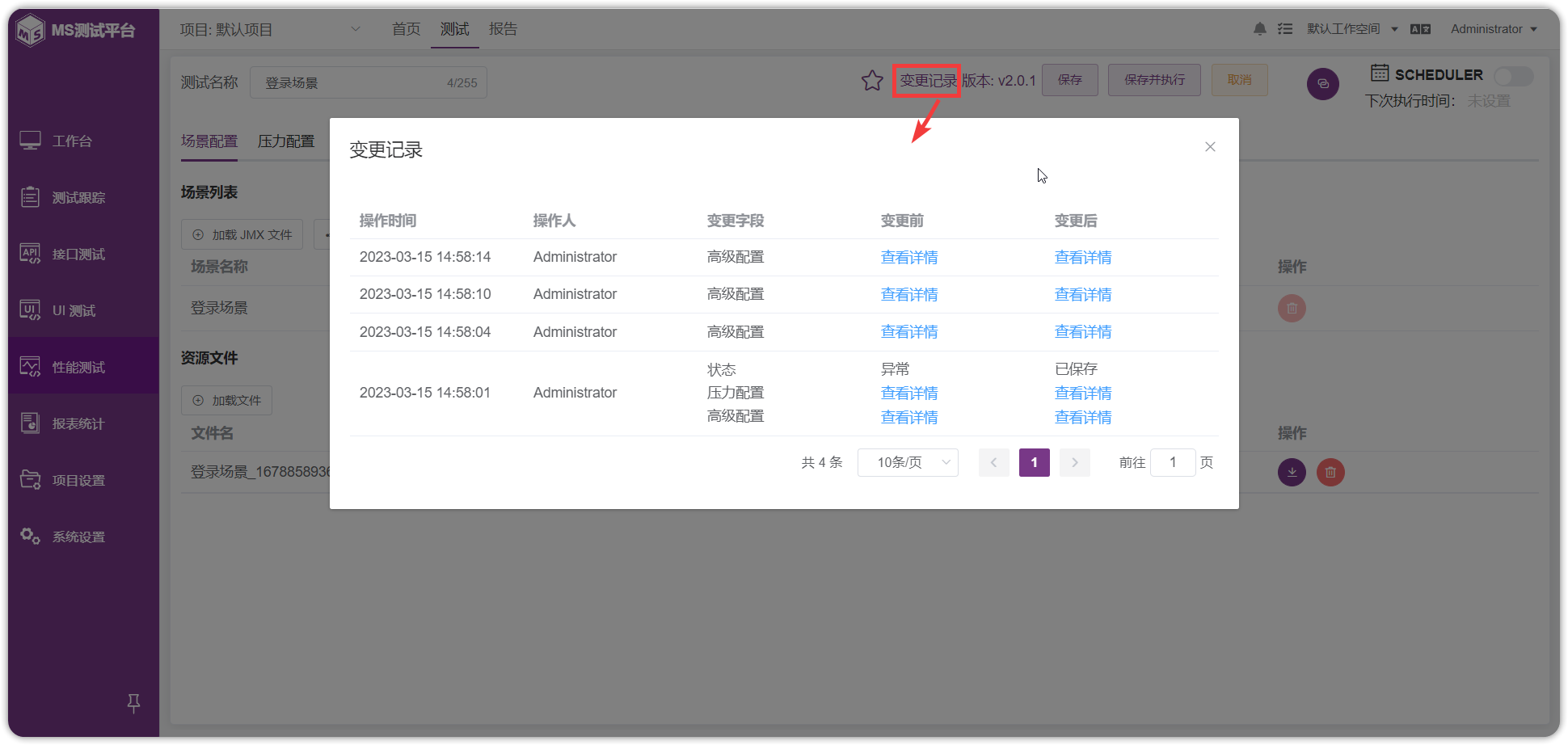Viewport: 1568px width, 745px height.
Task: Click the star favorite icon
Action: pyautogui.click(x=872, y=81)
